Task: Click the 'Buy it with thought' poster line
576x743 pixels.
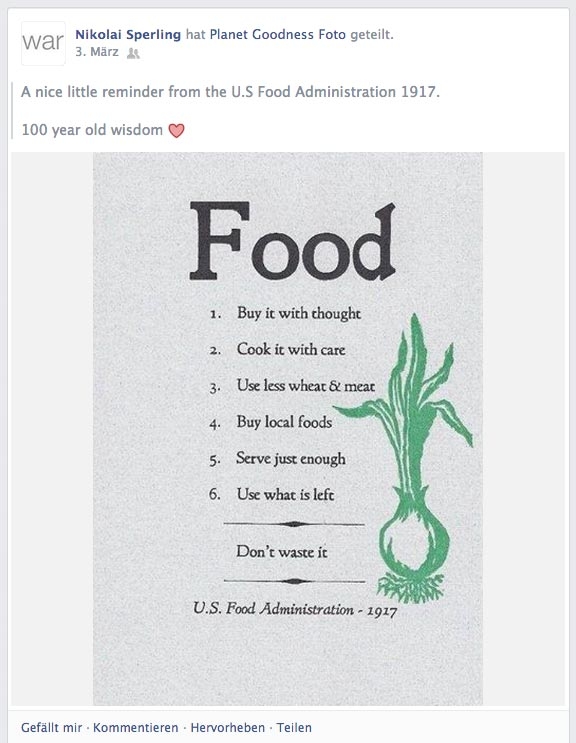Action: pos(299,314)
